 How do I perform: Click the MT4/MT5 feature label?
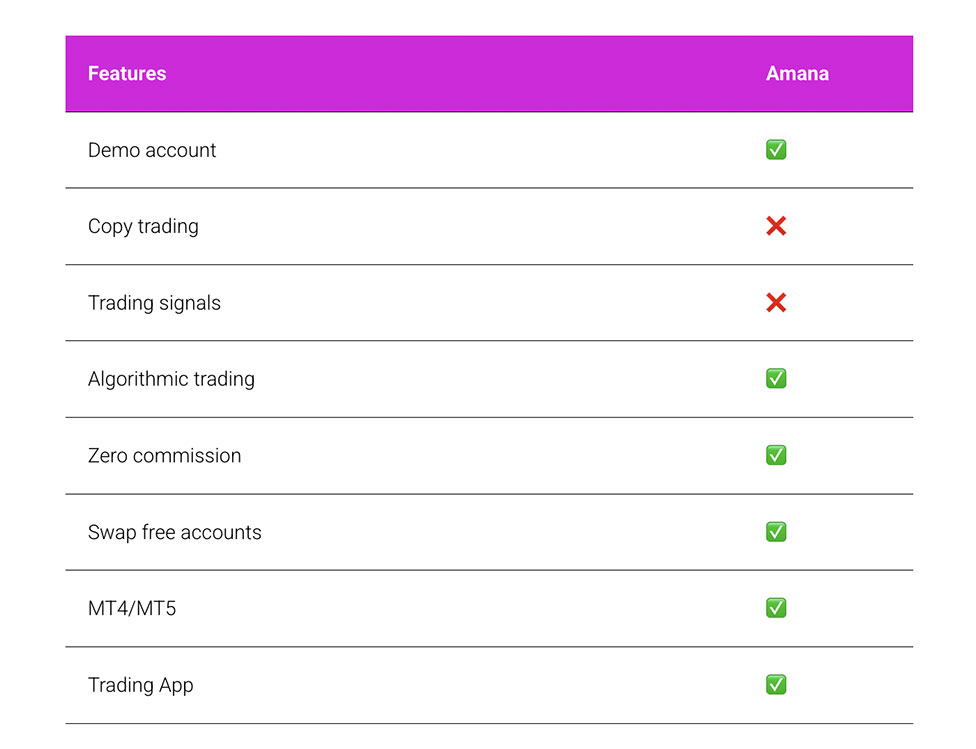[132, 608]
